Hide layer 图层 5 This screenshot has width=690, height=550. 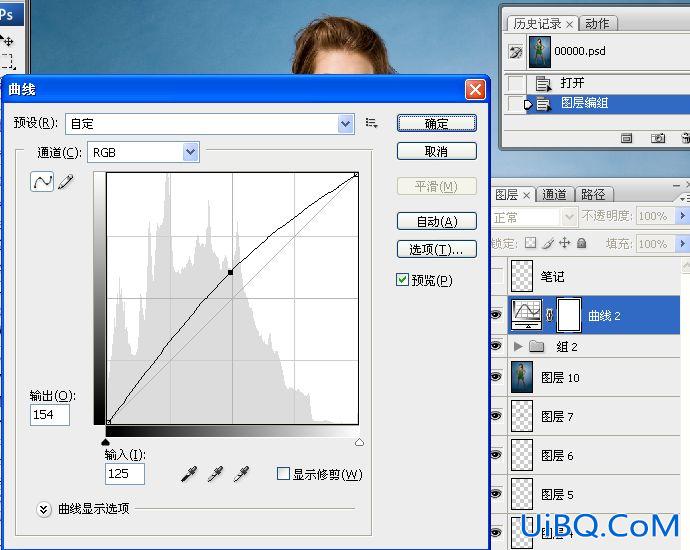coord(496,493)
